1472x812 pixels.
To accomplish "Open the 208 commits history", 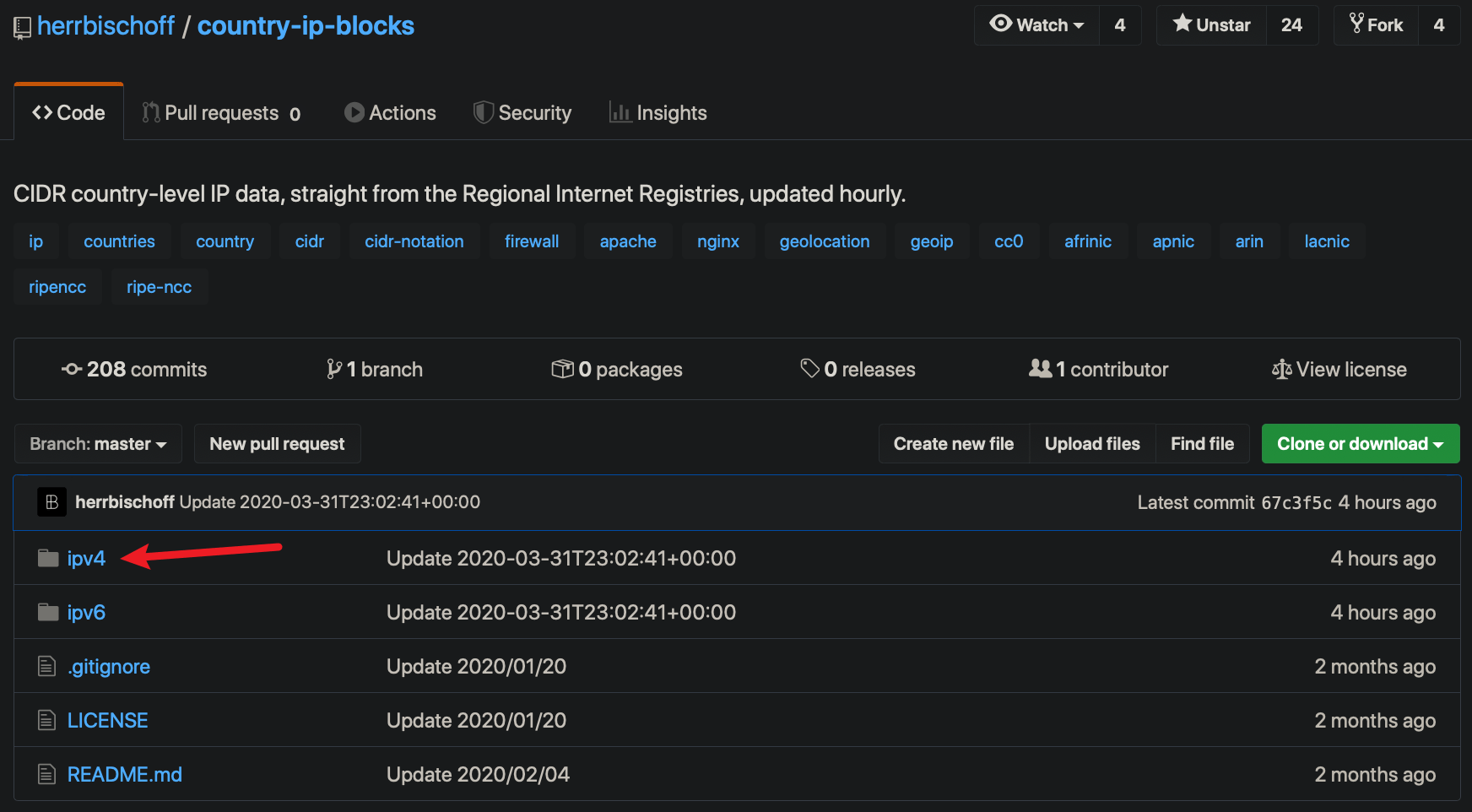I will pos(134,369).
